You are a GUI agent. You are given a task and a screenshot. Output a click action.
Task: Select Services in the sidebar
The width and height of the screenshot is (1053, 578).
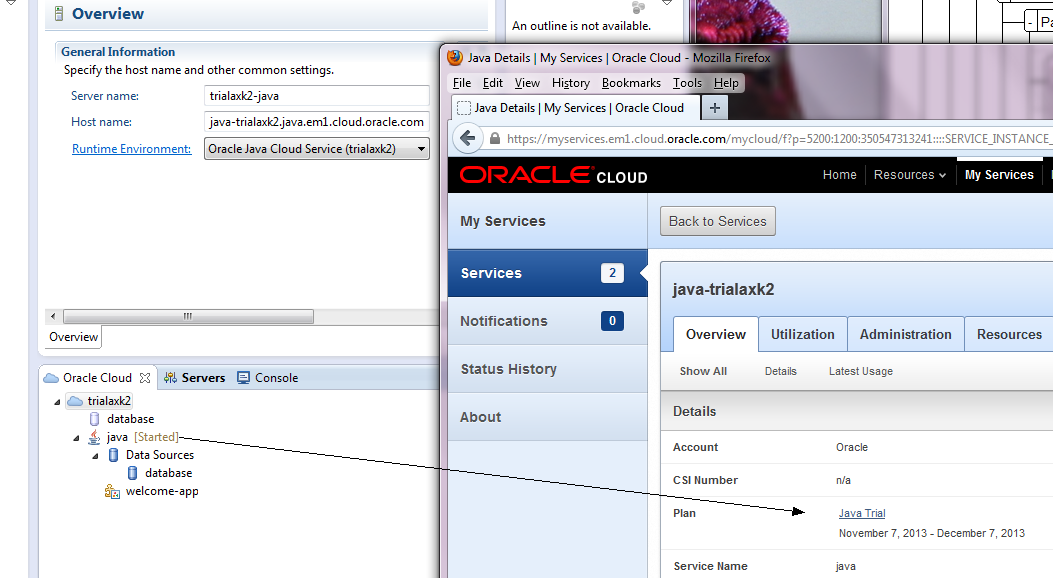[x=547, y=273]
